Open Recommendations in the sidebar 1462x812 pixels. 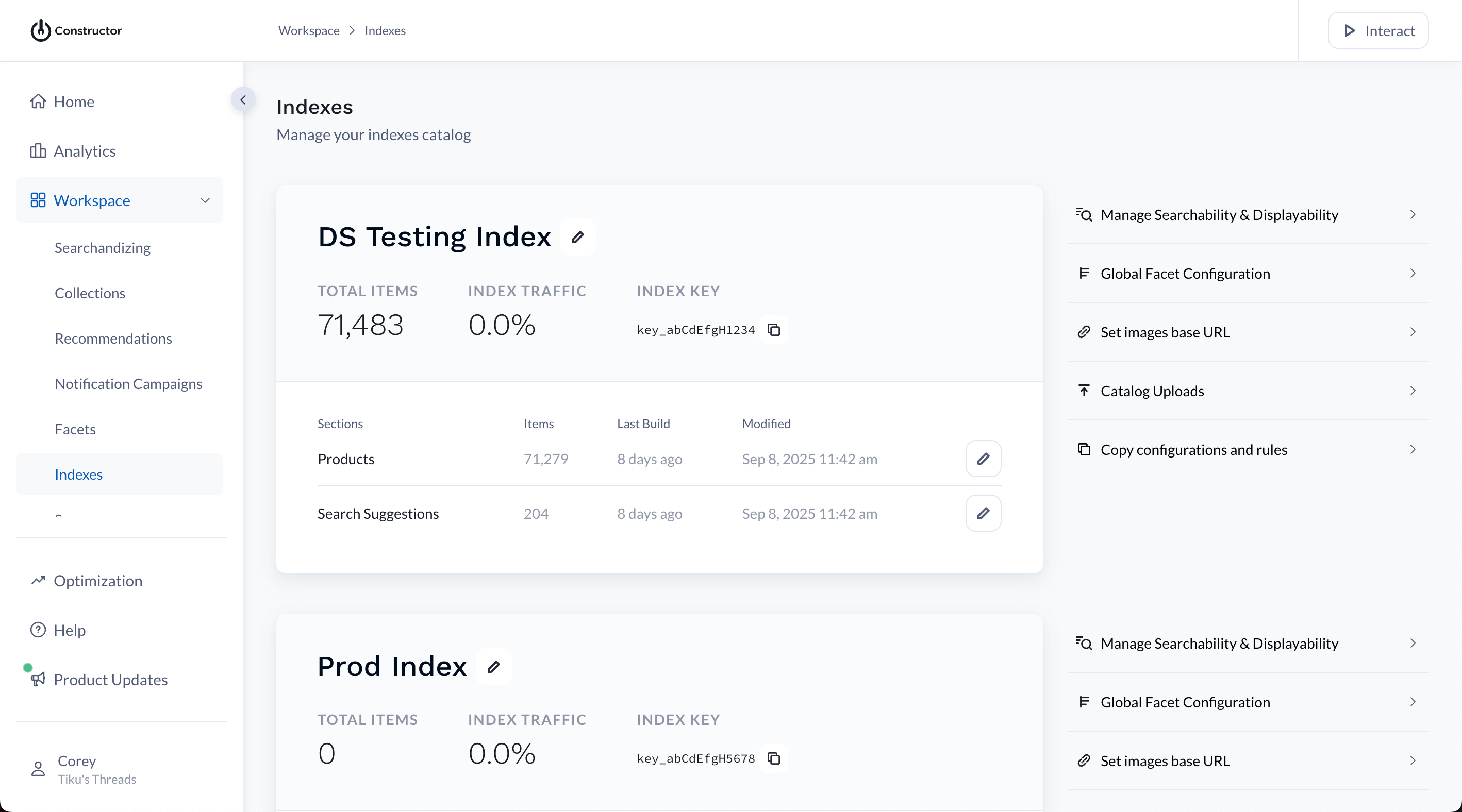[x=113, y=339]
